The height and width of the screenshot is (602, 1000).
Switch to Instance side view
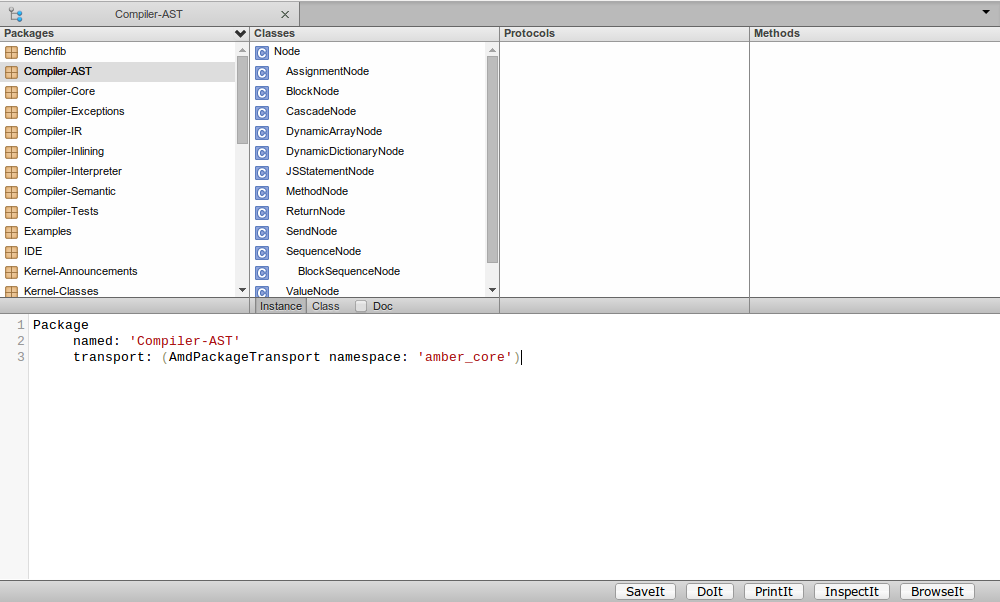[x=281, y=306]
